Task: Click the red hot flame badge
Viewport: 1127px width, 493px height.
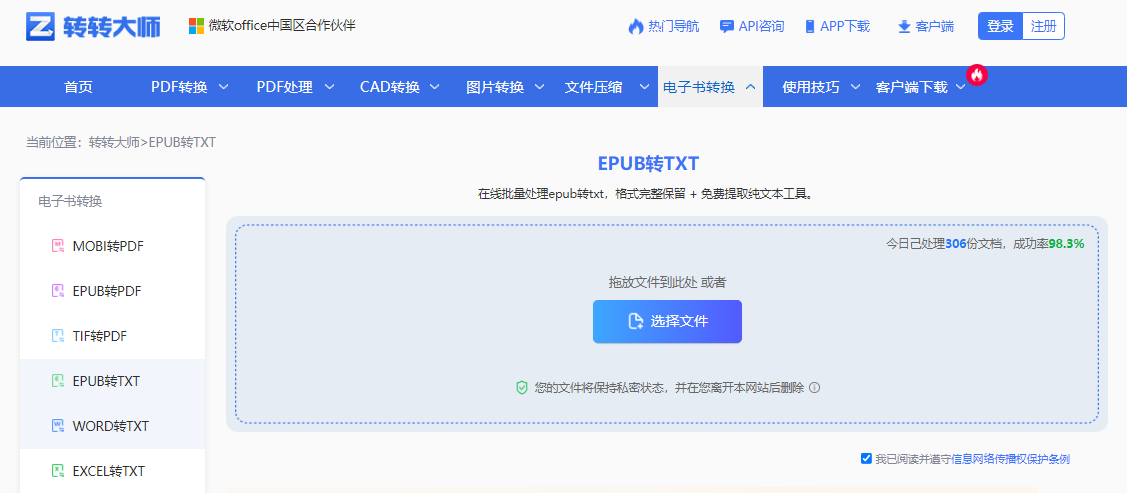Action: click(x=977, y=75)
